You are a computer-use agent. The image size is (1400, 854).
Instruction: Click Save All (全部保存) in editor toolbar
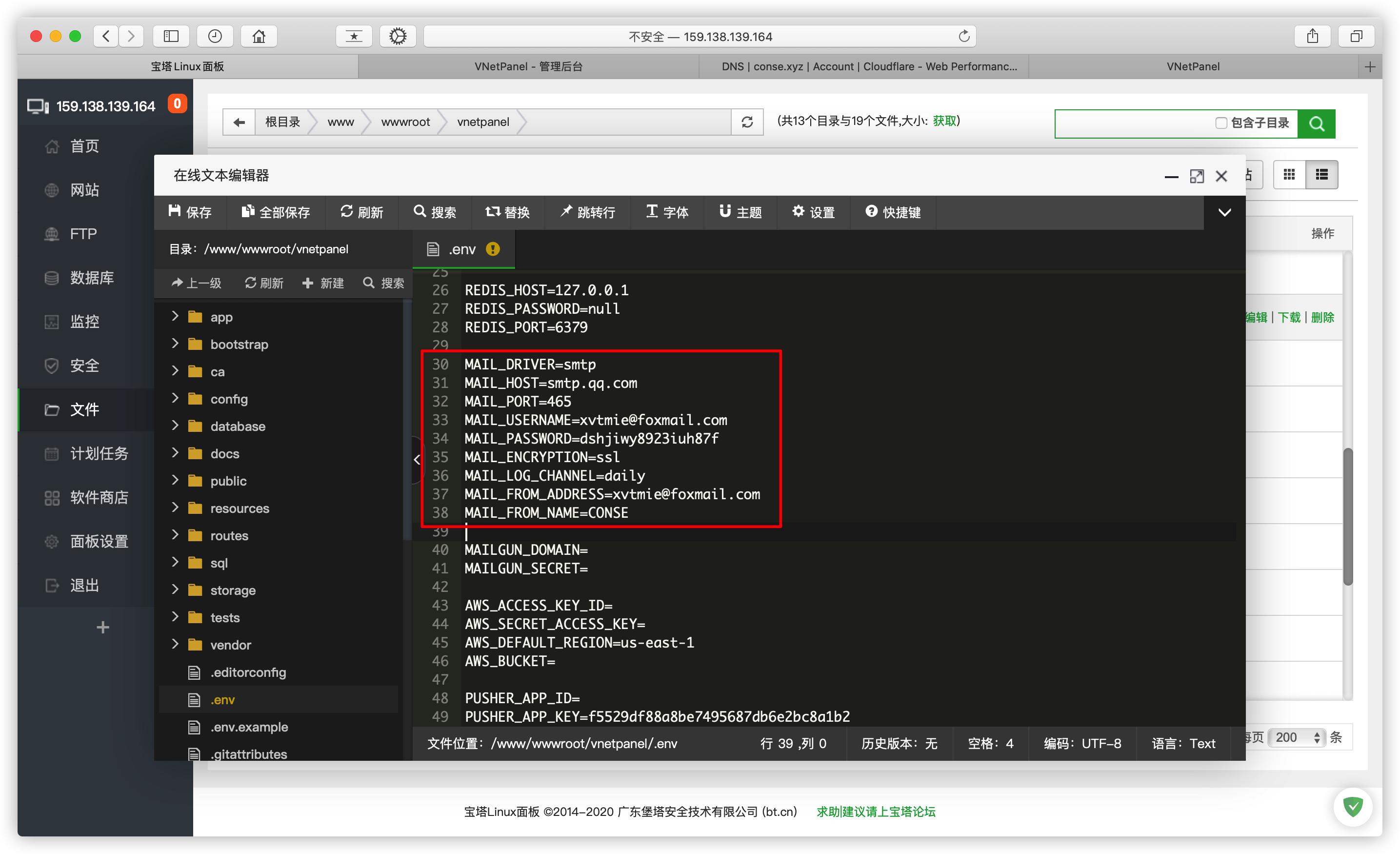pos(276,212)
